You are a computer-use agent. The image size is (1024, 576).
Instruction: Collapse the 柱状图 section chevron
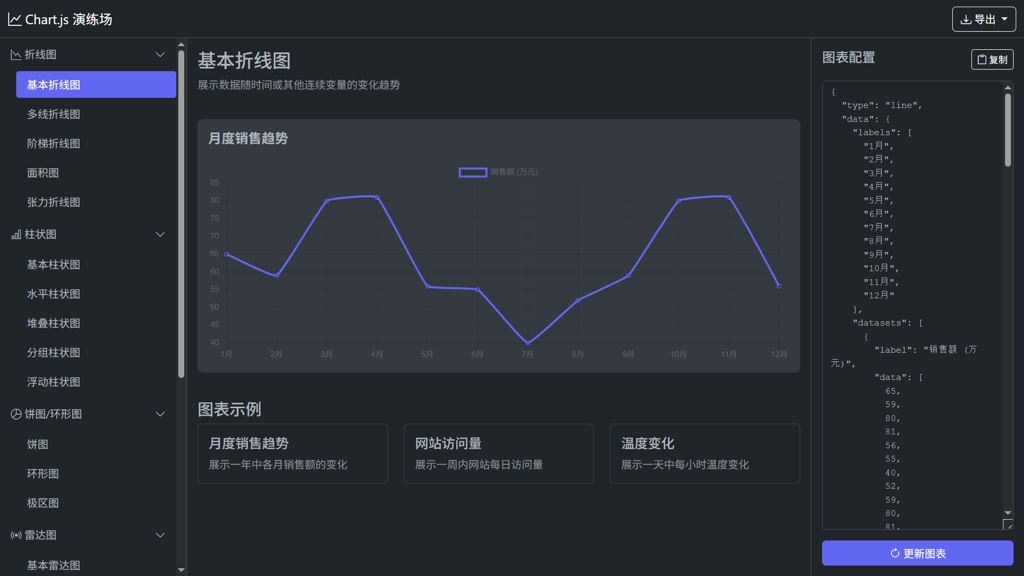coord(160,234)
